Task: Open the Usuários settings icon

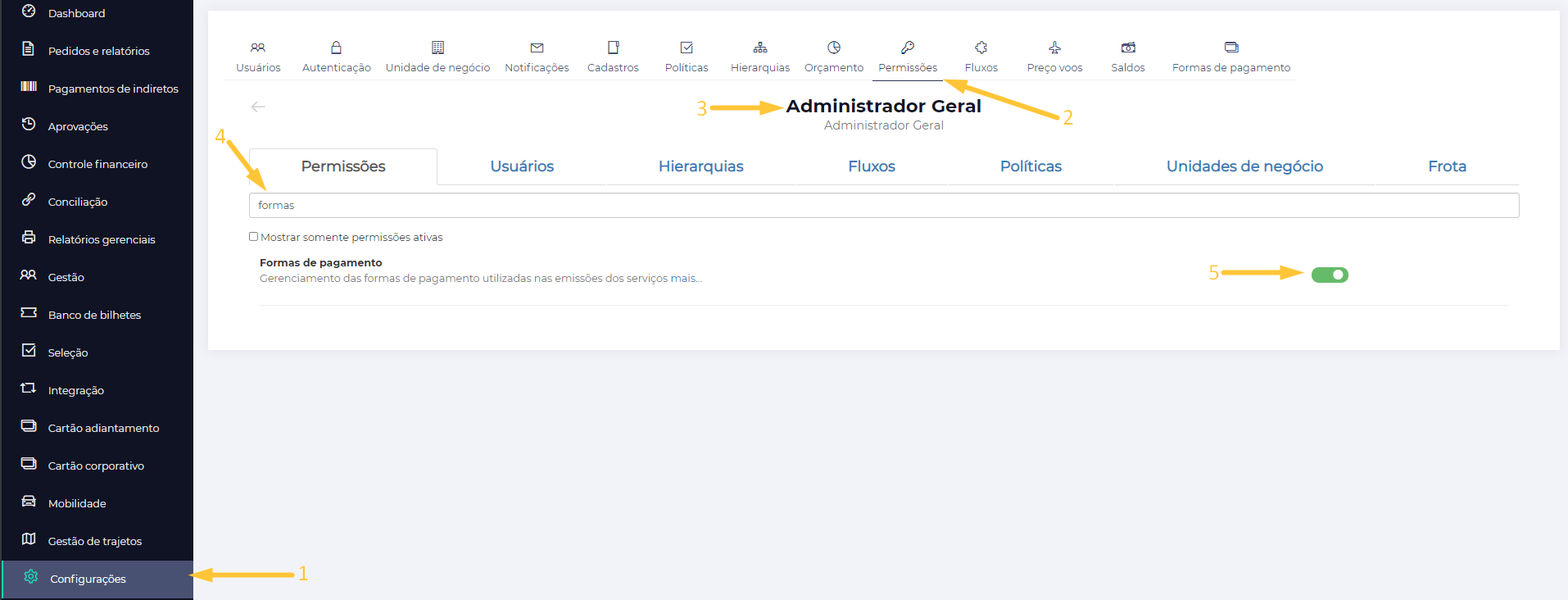Action: (258, 48)
